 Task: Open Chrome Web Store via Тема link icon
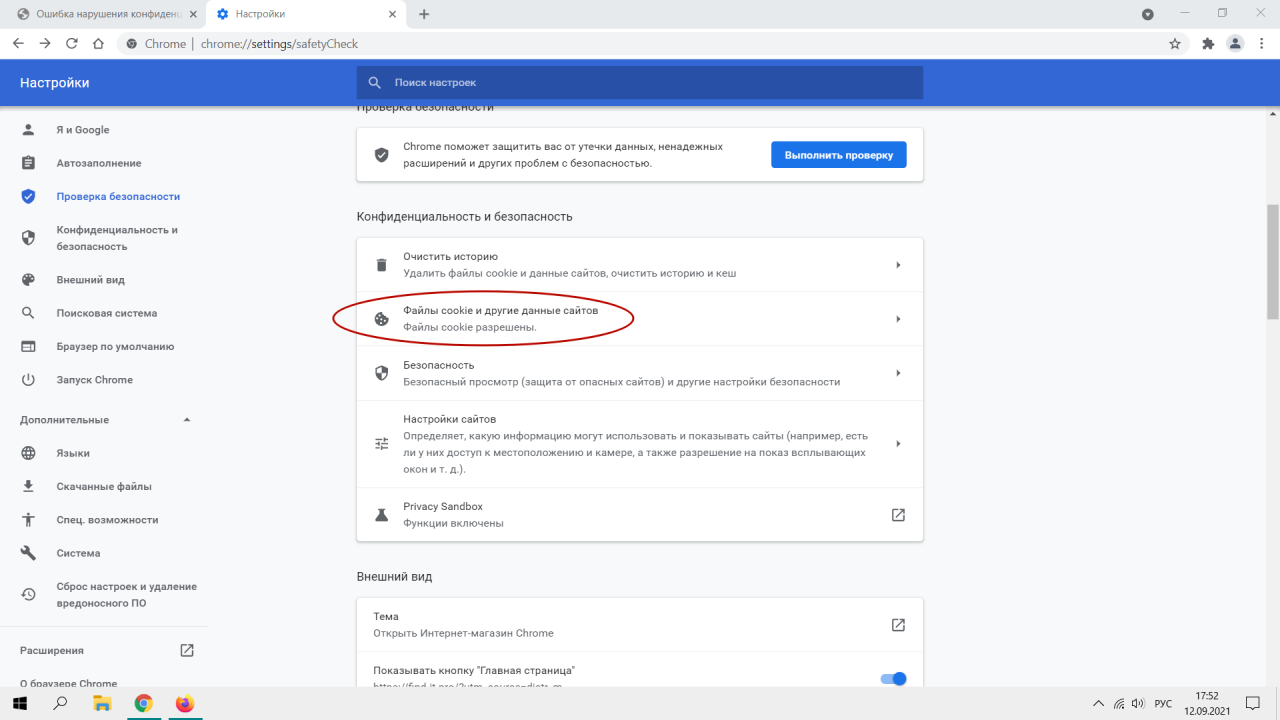point(898,625)
